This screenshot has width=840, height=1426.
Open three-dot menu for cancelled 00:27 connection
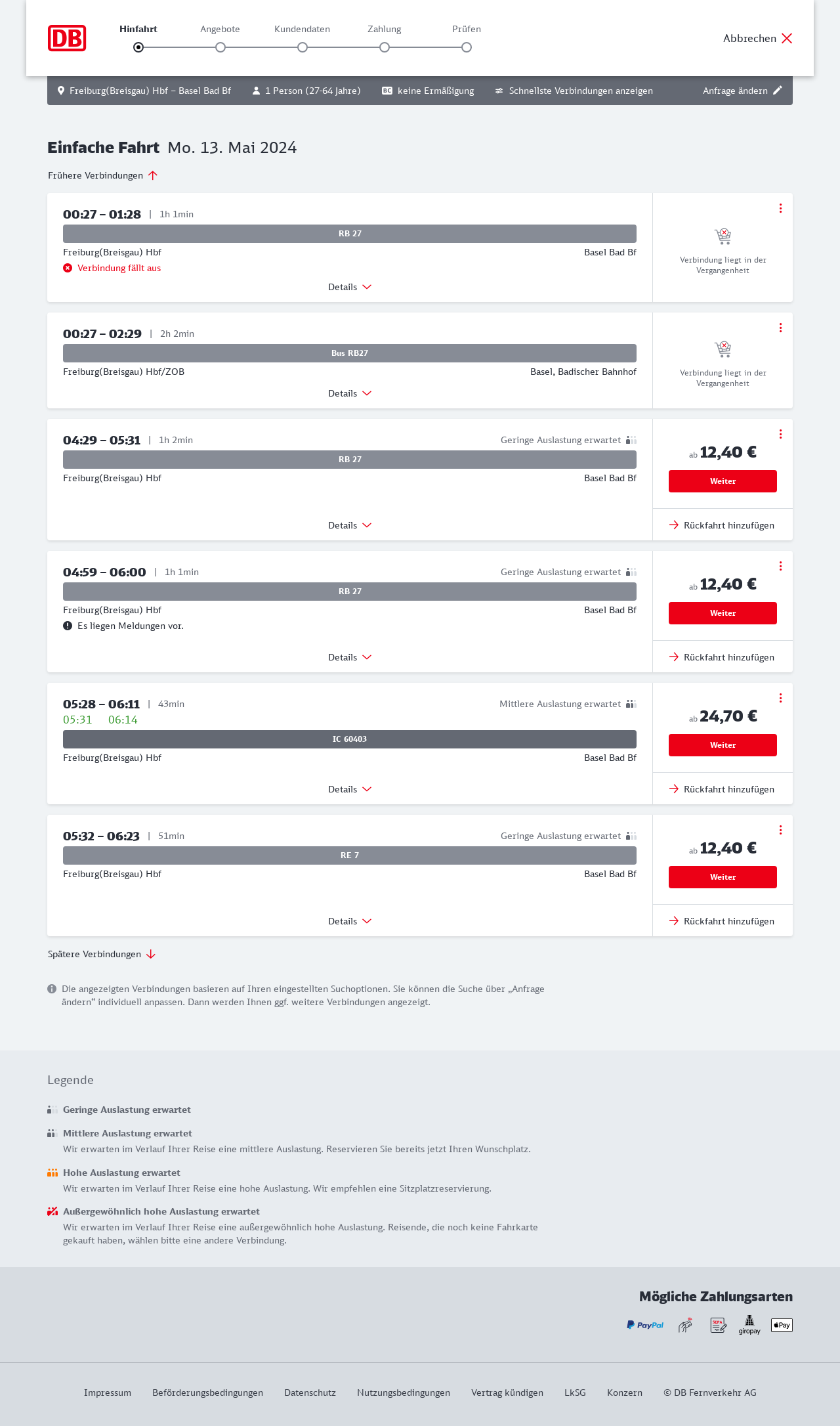pyautogui.click(x=780, y=208)
